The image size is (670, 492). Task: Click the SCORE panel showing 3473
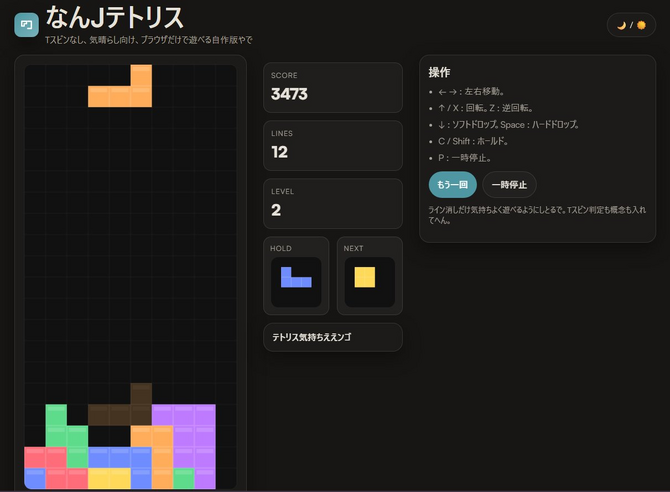point(332,86)
